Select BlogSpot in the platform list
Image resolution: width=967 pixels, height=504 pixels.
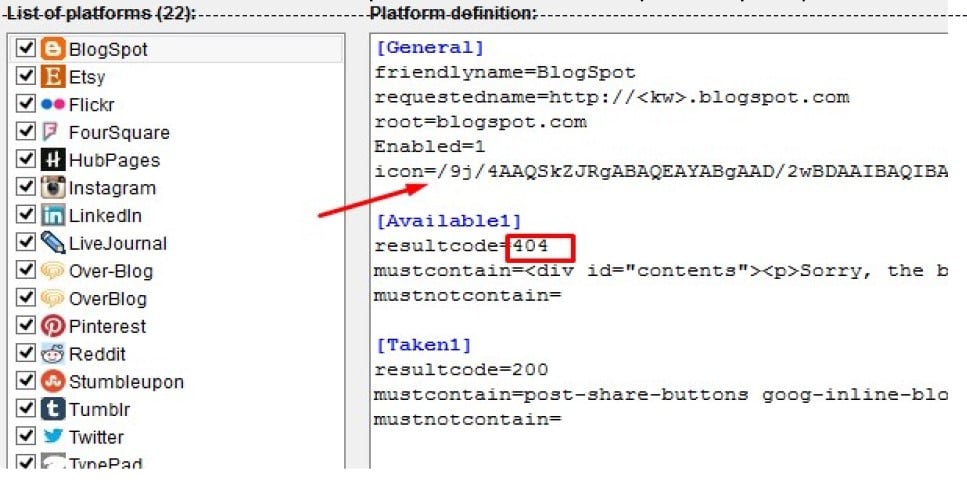(108, 49)
